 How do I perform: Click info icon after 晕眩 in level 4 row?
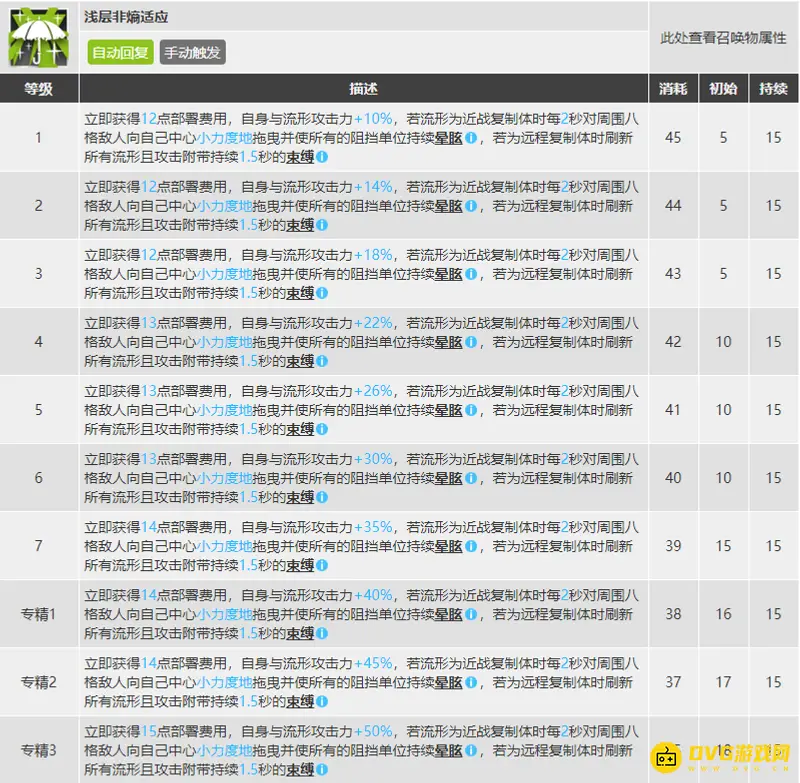pyautogui.click(x=471, y=342)
